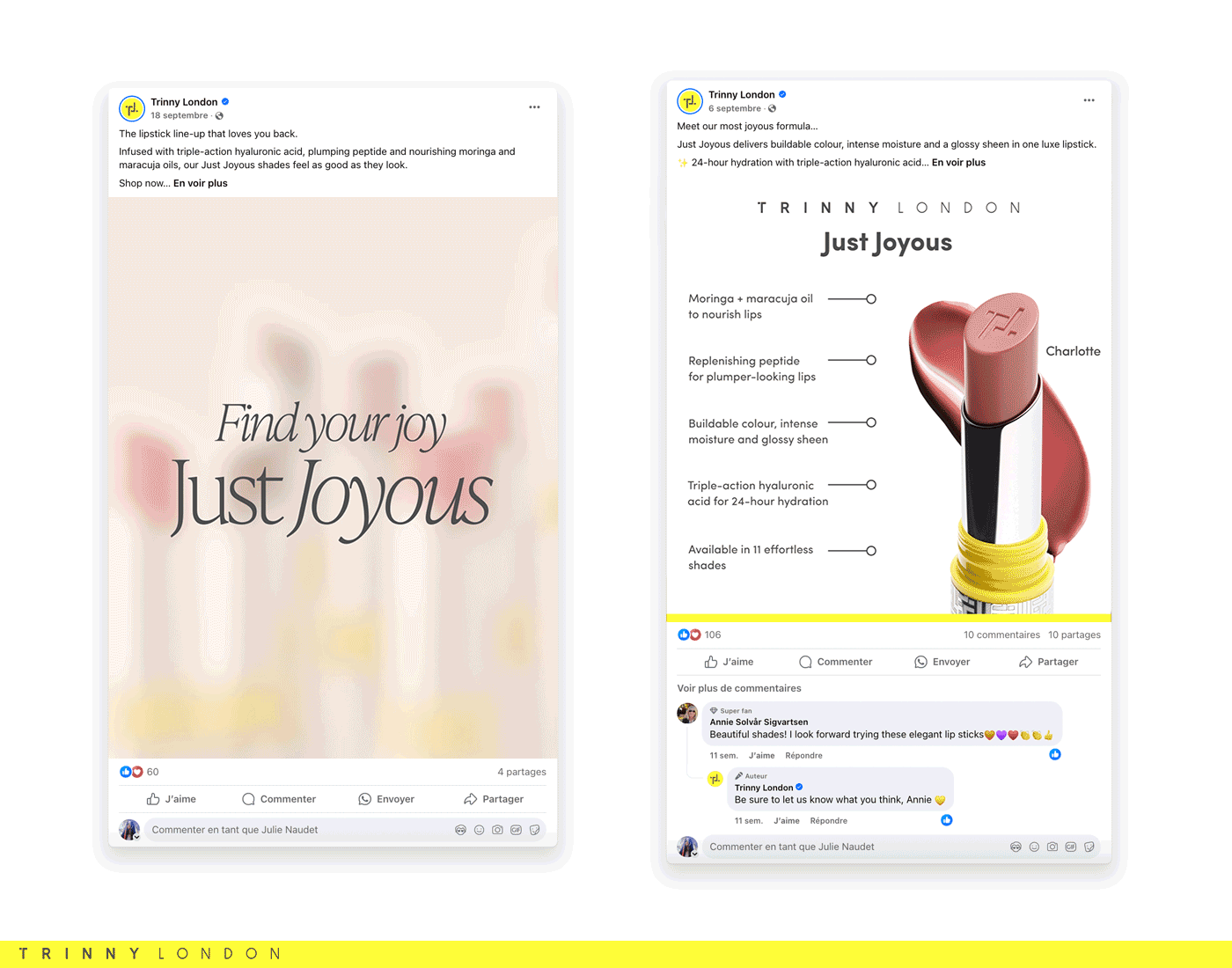Open the avatar sticker picker in the left comment box
The height and width of the screenshot is (968, 1232).
[460, 830]
